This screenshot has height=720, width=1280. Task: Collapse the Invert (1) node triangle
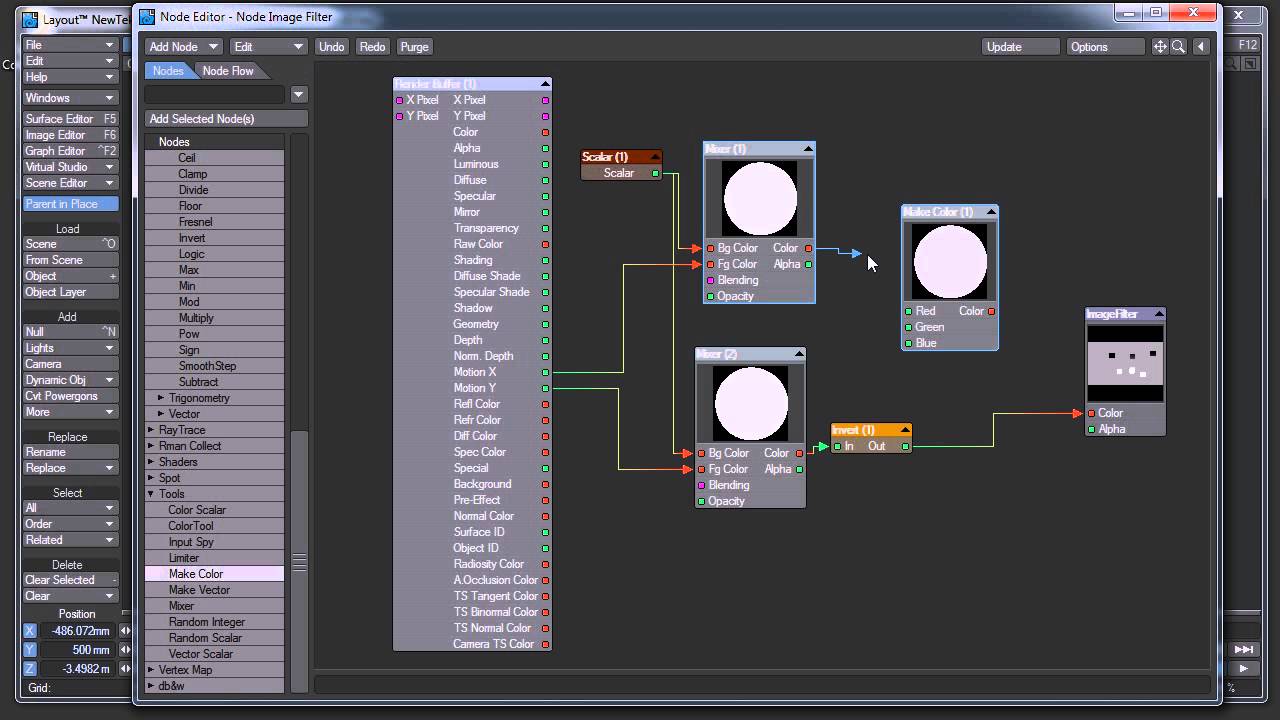(x=904, y=430)
